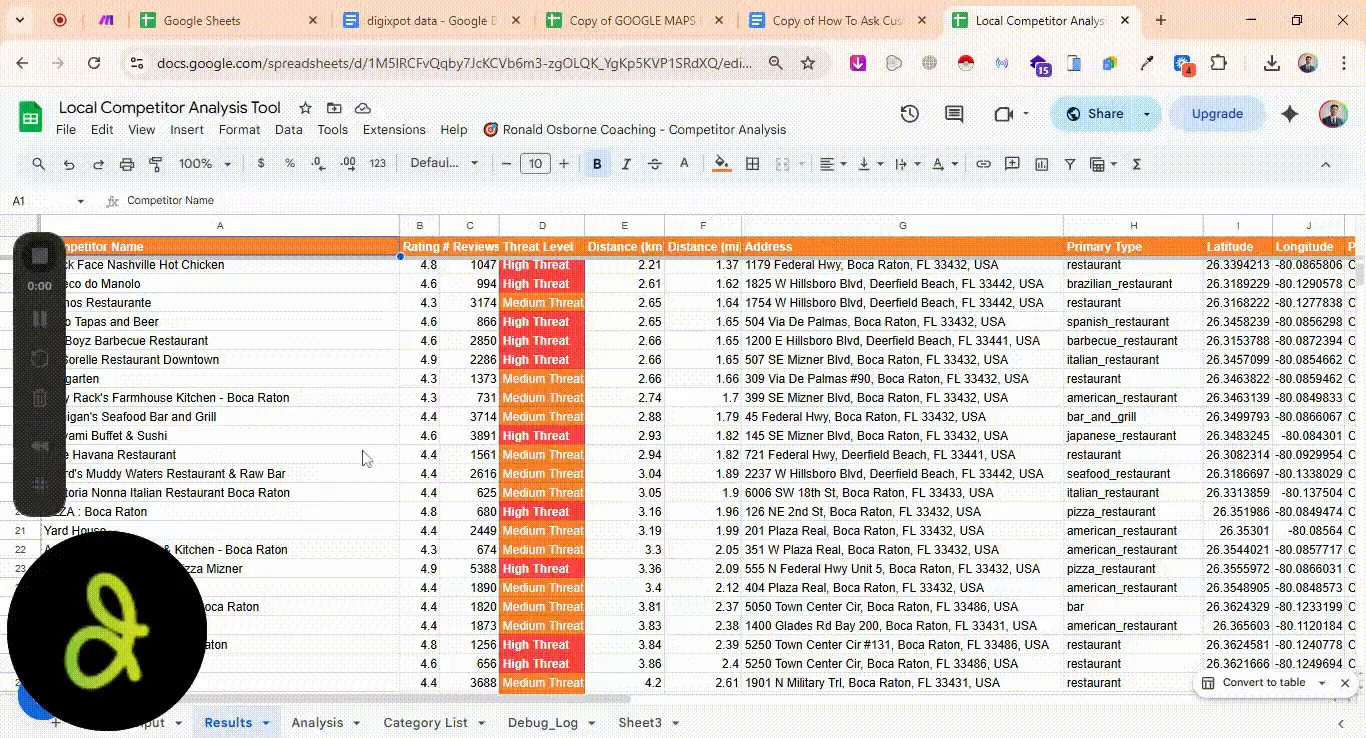Open the comments panel icon
The width and height of the screenshot is (1366, 738).
pos(954,114)
